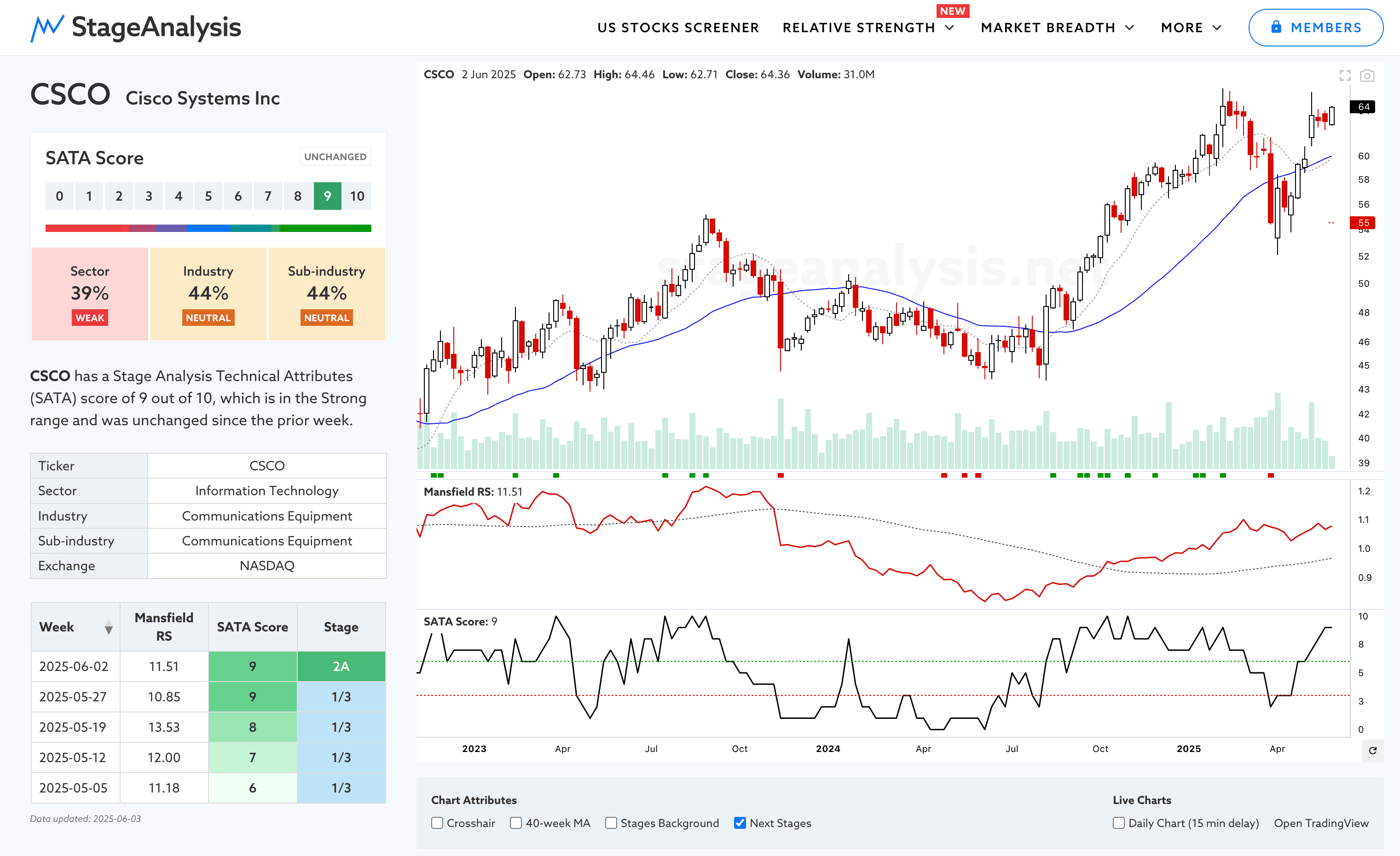Click the Cisco Systems Inc heading
The width and height of the screenshot is (1400, 856).
click(203, 98)
